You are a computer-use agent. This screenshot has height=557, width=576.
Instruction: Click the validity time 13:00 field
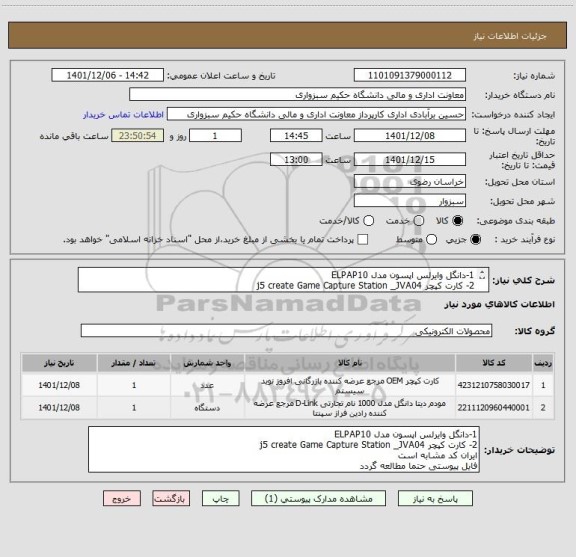[296, 159]
